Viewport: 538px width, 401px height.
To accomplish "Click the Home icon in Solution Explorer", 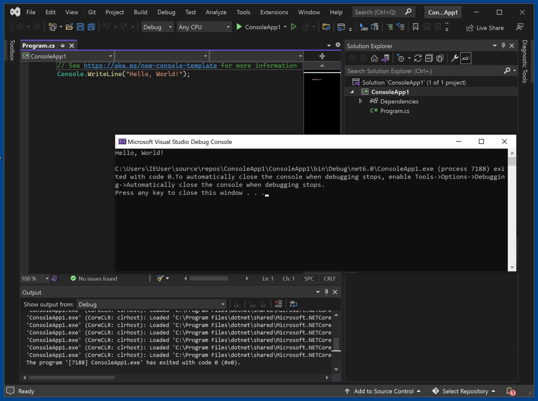I will click(374, 58).
